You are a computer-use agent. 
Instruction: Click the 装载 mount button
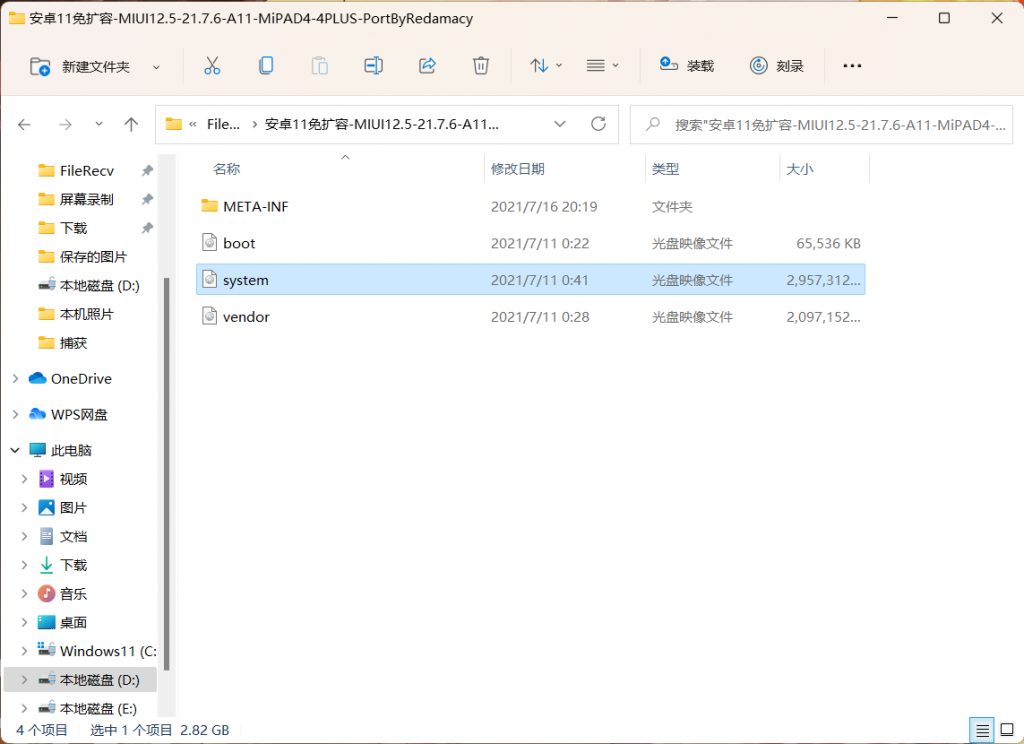[687, 66]
